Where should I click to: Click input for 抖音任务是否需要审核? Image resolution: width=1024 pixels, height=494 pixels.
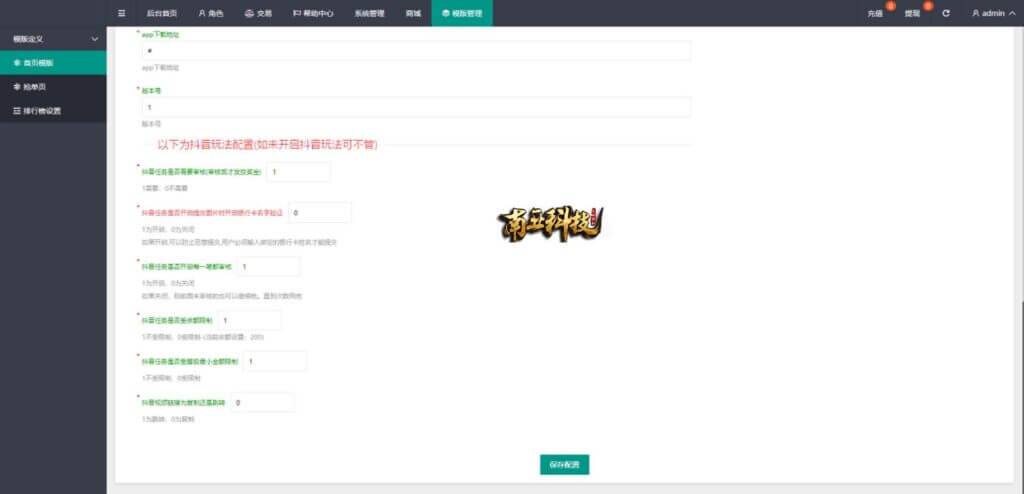click(x=298, y=172)
